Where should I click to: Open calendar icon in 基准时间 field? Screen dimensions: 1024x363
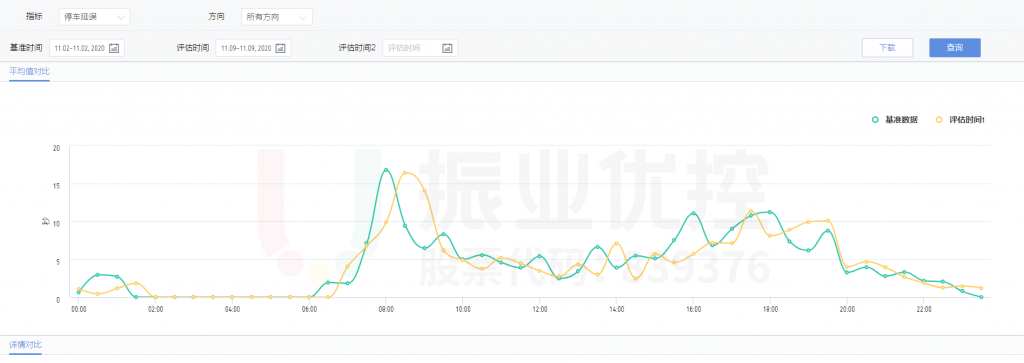(114, 48)
